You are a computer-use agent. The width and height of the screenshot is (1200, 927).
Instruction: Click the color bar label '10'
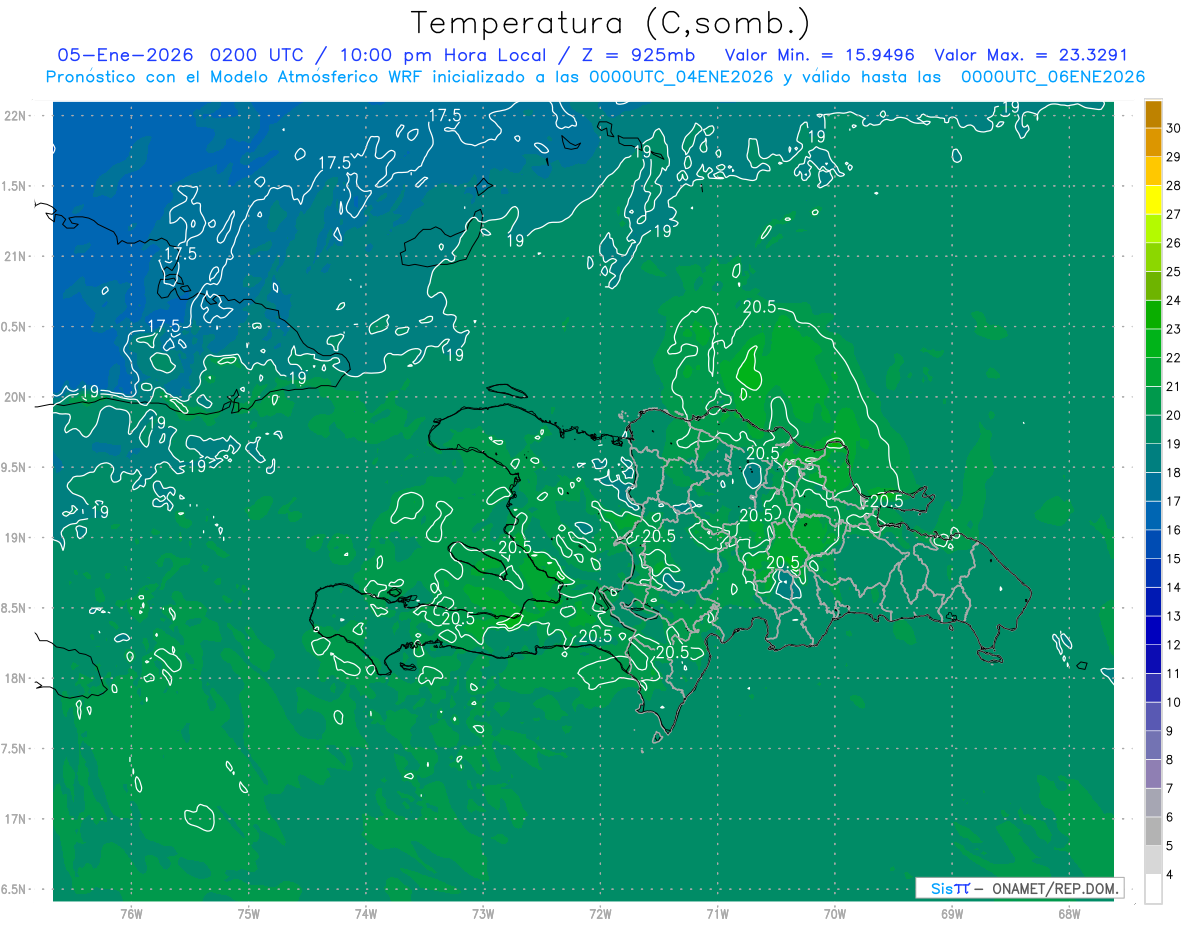pyautogui.click(x=1174, y=703)
